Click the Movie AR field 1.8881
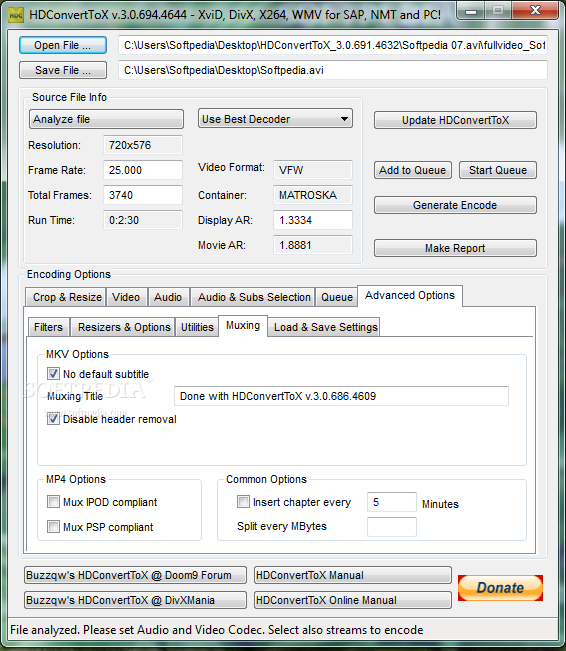The height and width of the screenshot is (651, 566). 313,245
